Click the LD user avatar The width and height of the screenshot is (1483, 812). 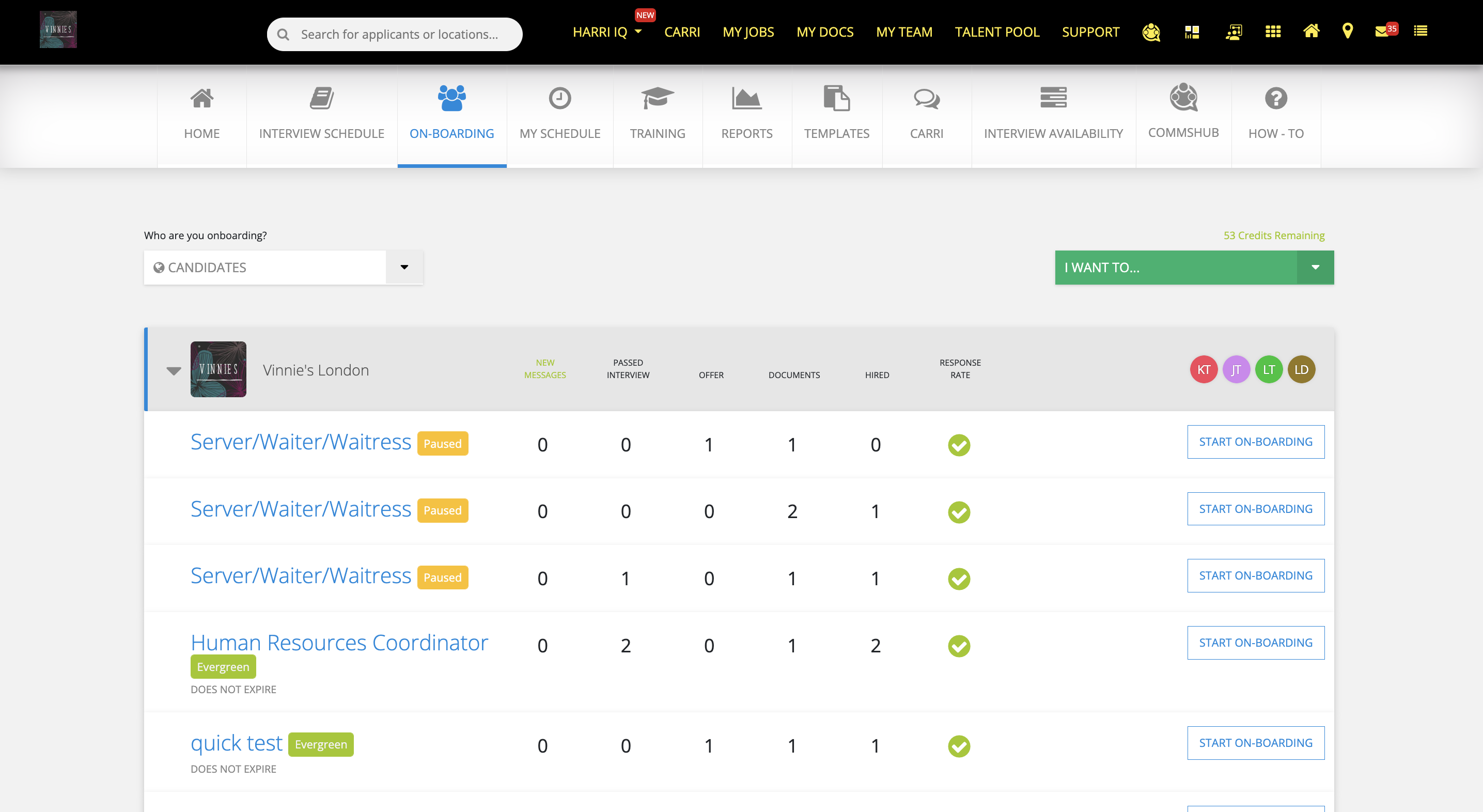point(1301,370)
